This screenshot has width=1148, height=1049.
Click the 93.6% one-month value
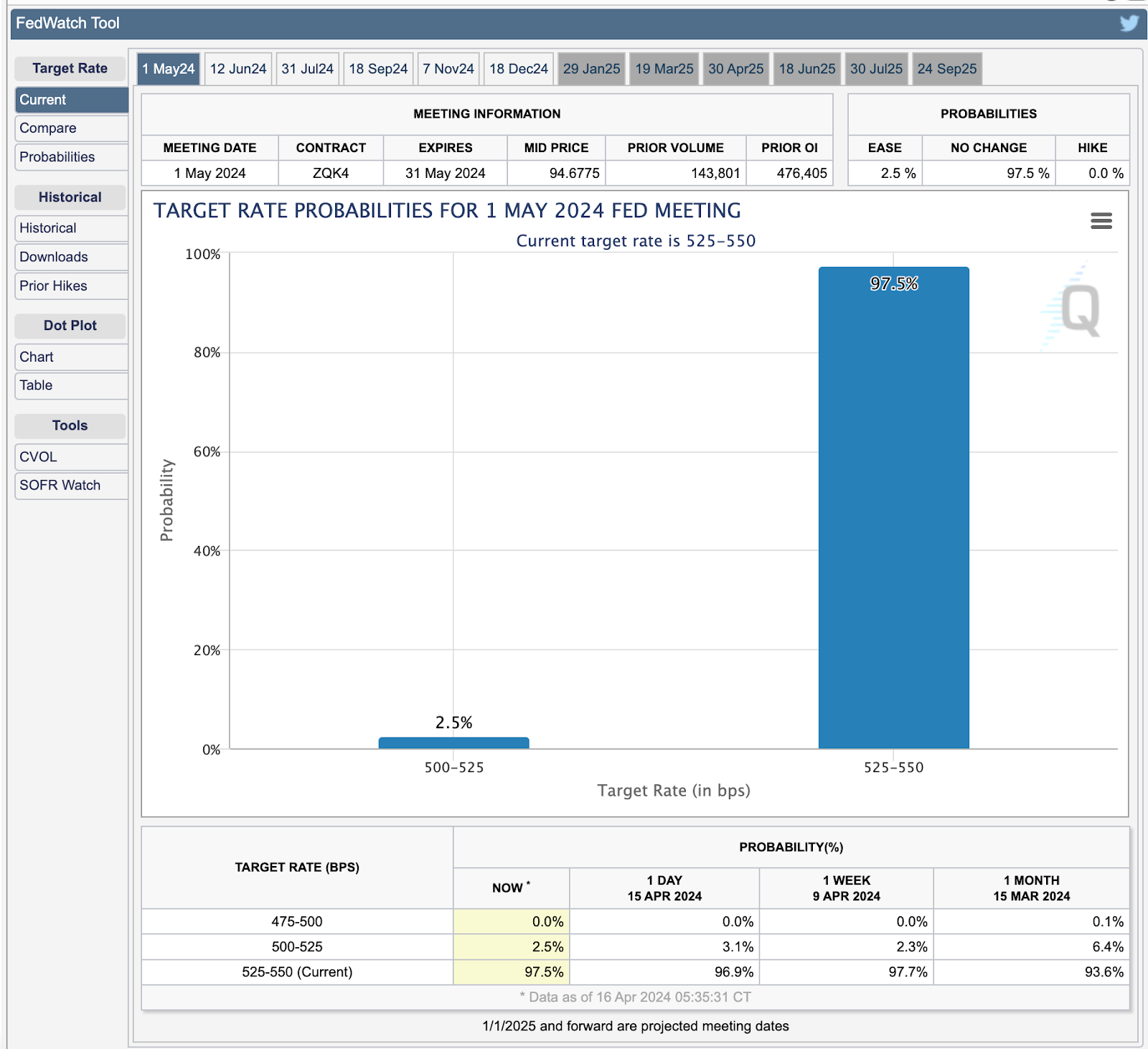click(x=1104, y=972)
